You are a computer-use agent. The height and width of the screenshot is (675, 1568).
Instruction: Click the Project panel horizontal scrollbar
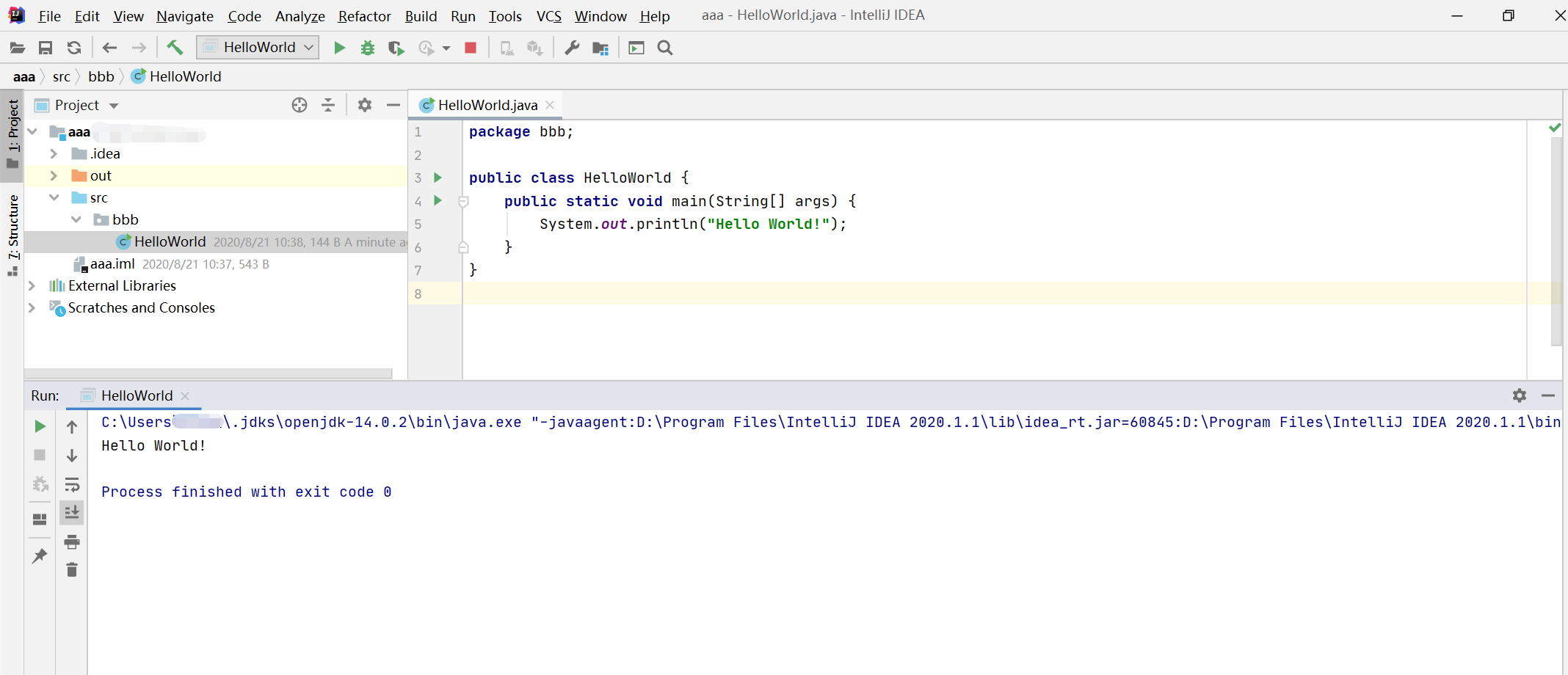(x=208, y=373)
